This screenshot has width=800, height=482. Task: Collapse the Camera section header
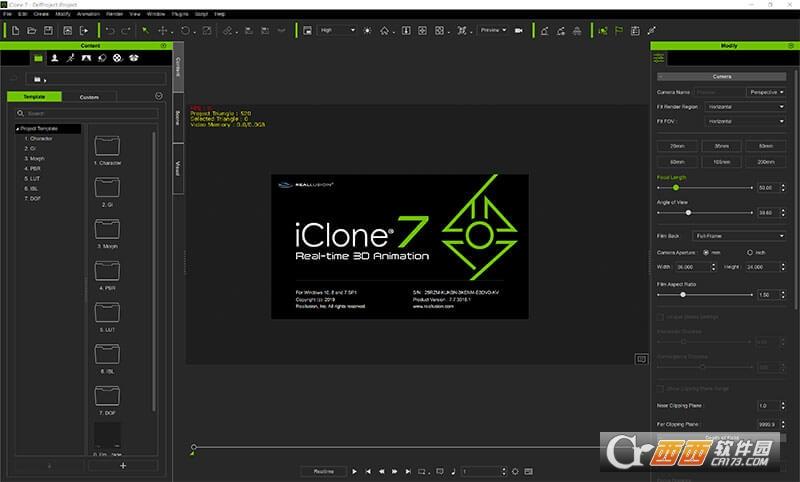721,77
